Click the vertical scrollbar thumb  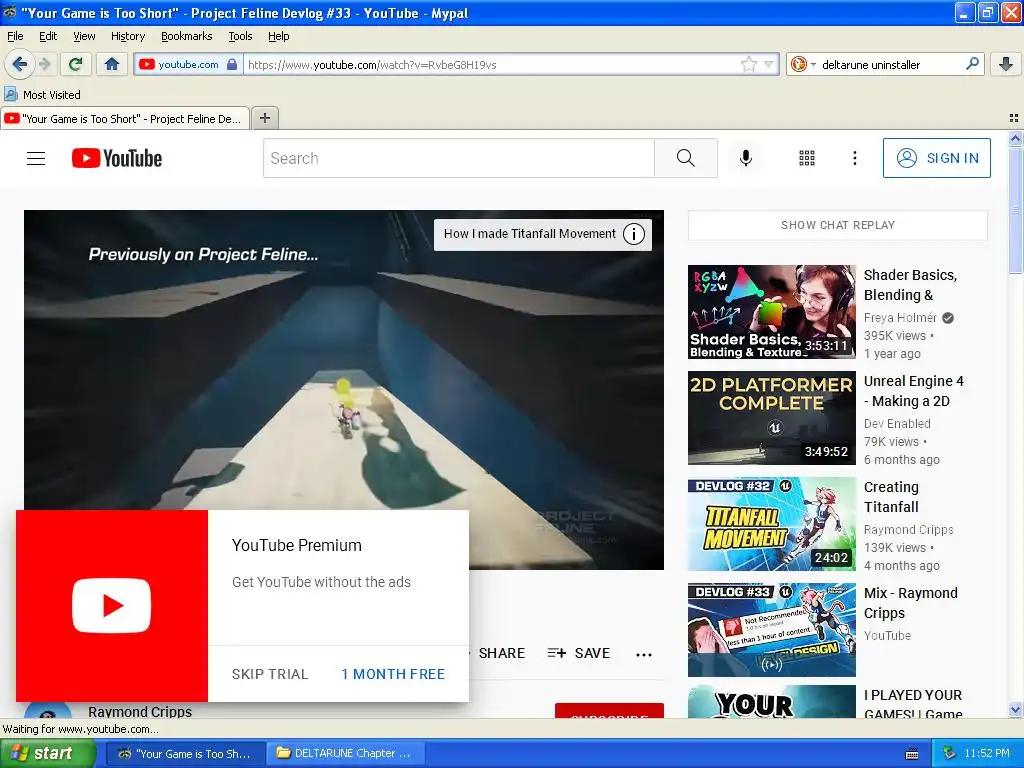(x=1015, y=210)
